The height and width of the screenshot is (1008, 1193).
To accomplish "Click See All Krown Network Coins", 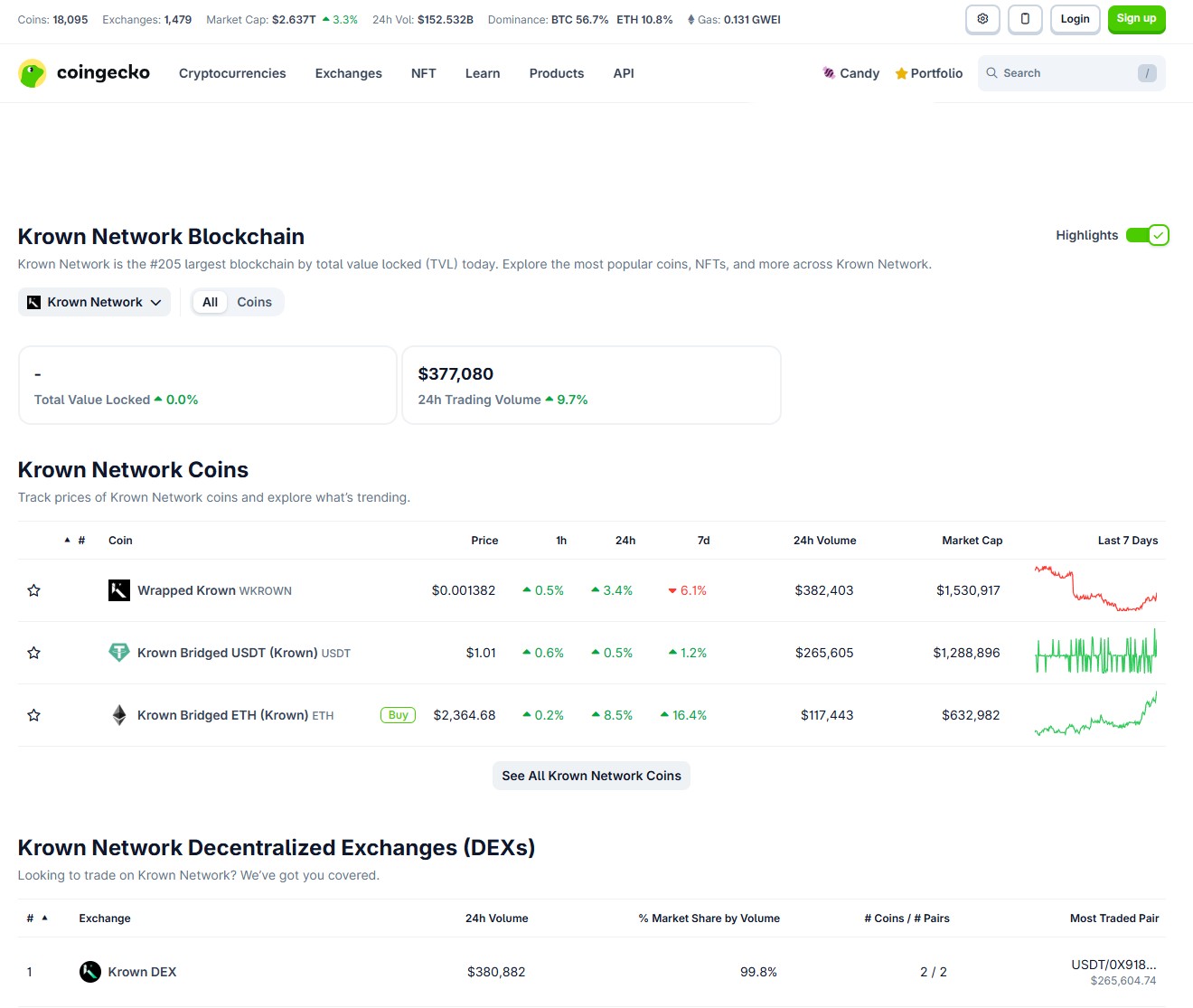I will pos(591,776).
